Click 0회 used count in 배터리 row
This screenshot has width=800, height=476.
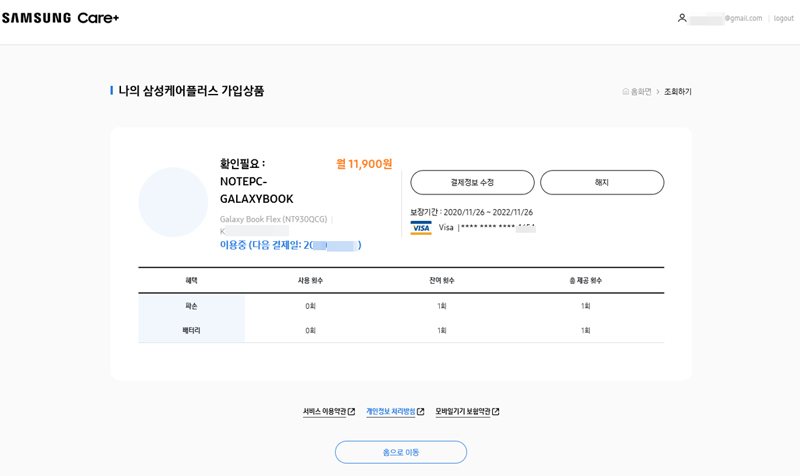310,330
